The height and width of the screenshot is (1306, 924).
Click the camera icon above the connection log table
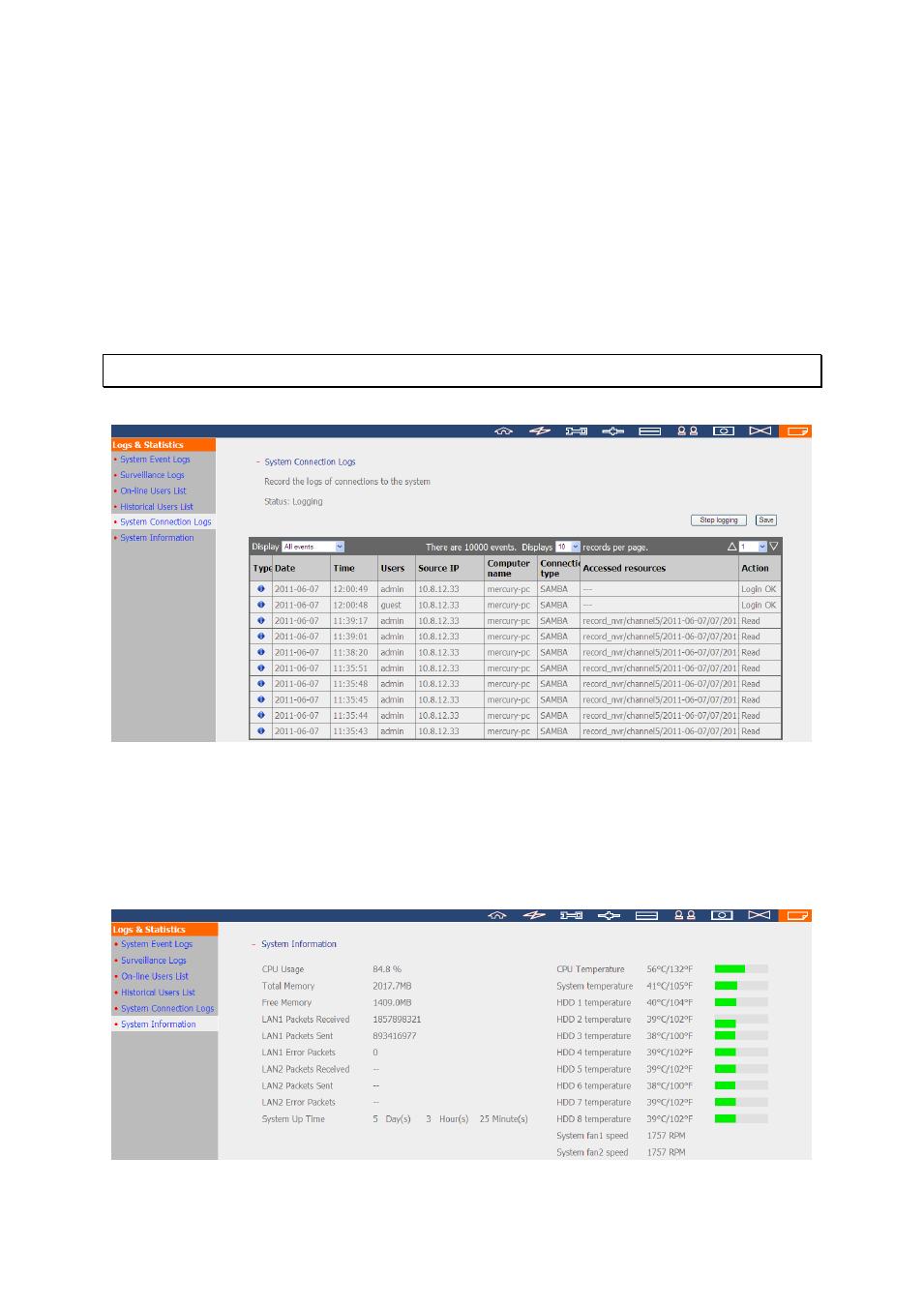tap(724, 431)
